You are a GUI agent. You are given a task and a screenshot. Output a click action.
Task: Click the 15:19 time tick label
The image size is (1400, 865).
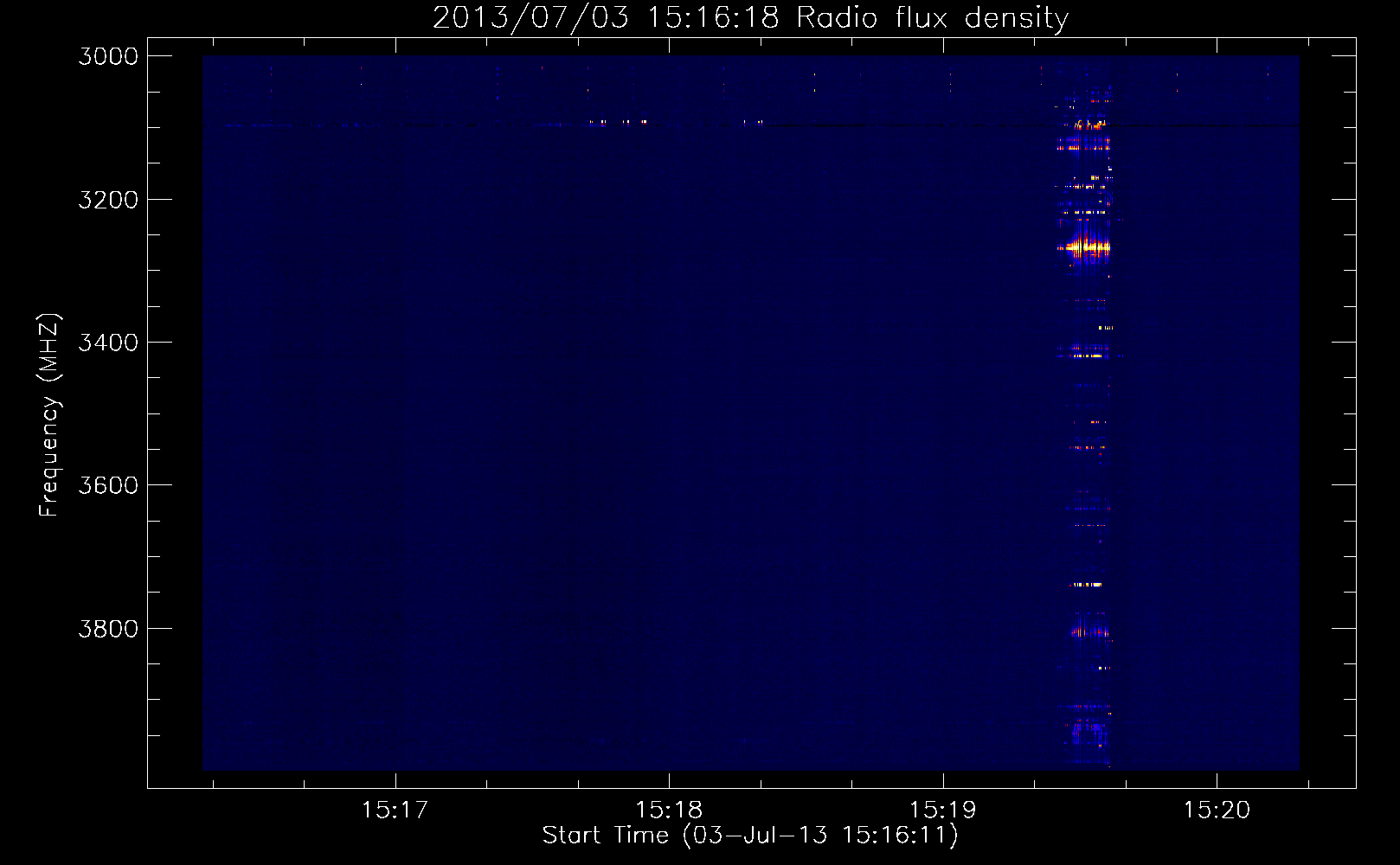coord(942,811)
